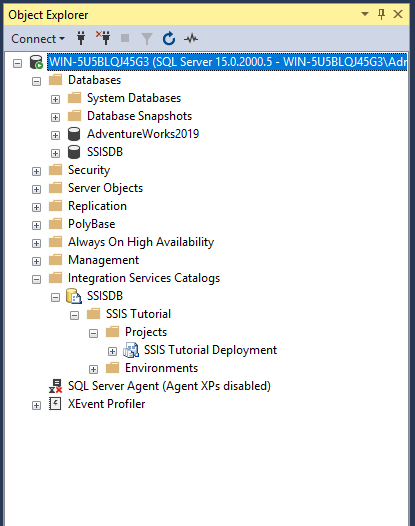This screenshot has width=415, height=526.
Task: Expand the Management folder
Action: (36, 262)
